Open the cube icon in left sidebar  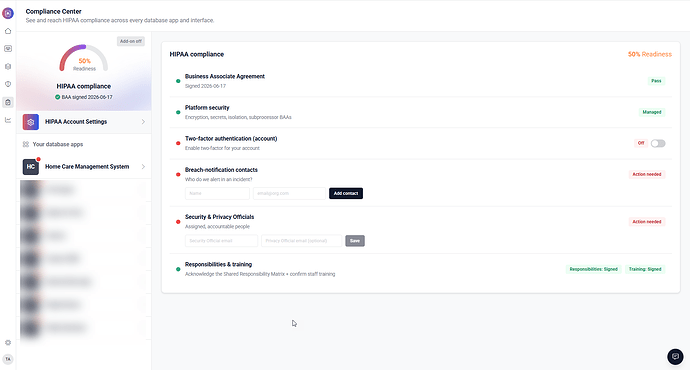point(8,66)
